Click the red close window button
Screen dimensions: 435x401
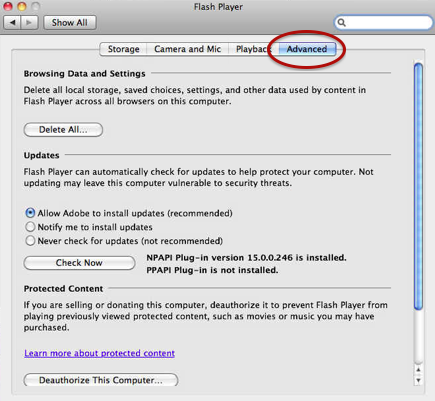coord(8,6)
